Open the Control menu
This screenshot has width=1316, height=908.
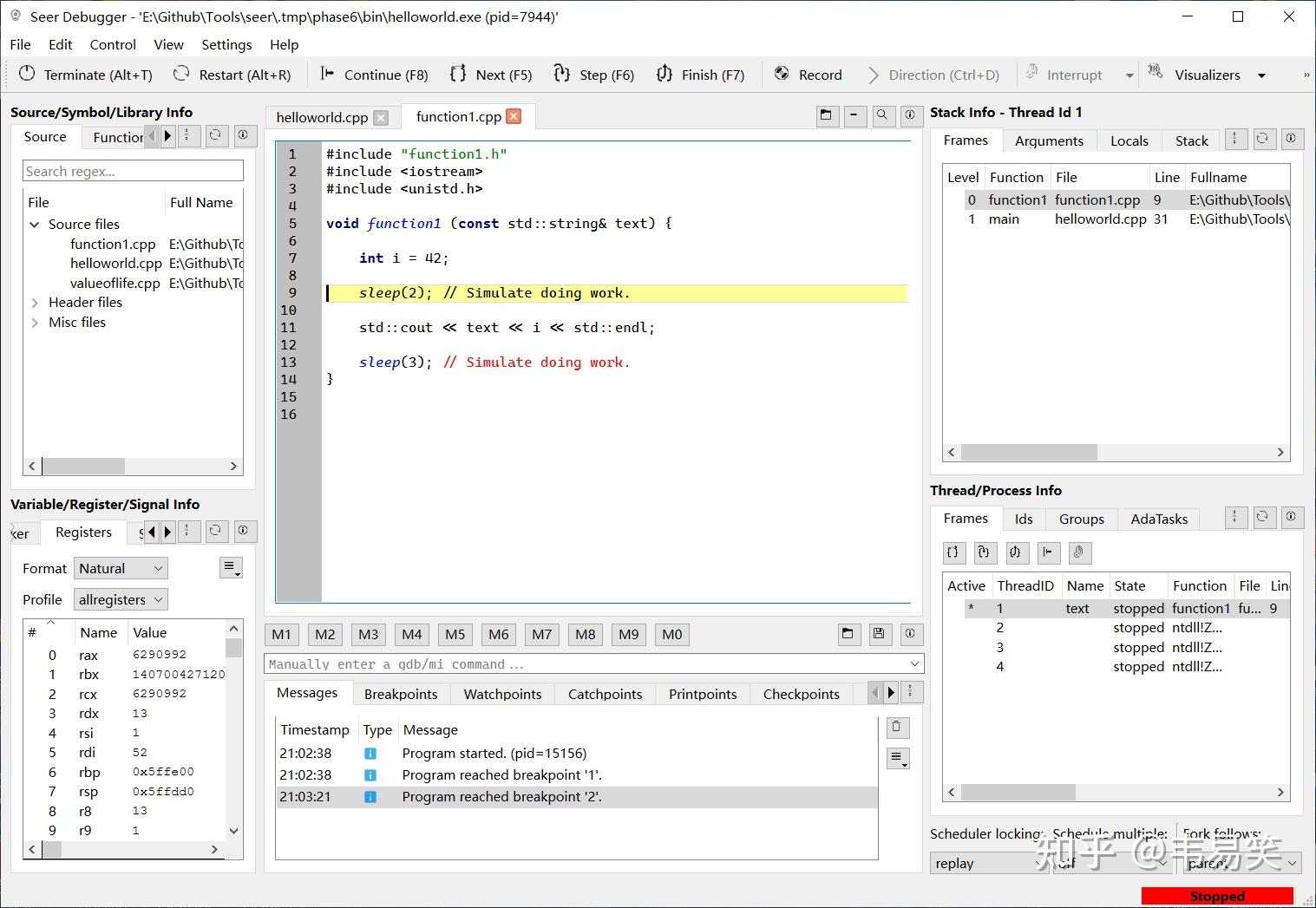pyautogui.click(x=113, y=44)
